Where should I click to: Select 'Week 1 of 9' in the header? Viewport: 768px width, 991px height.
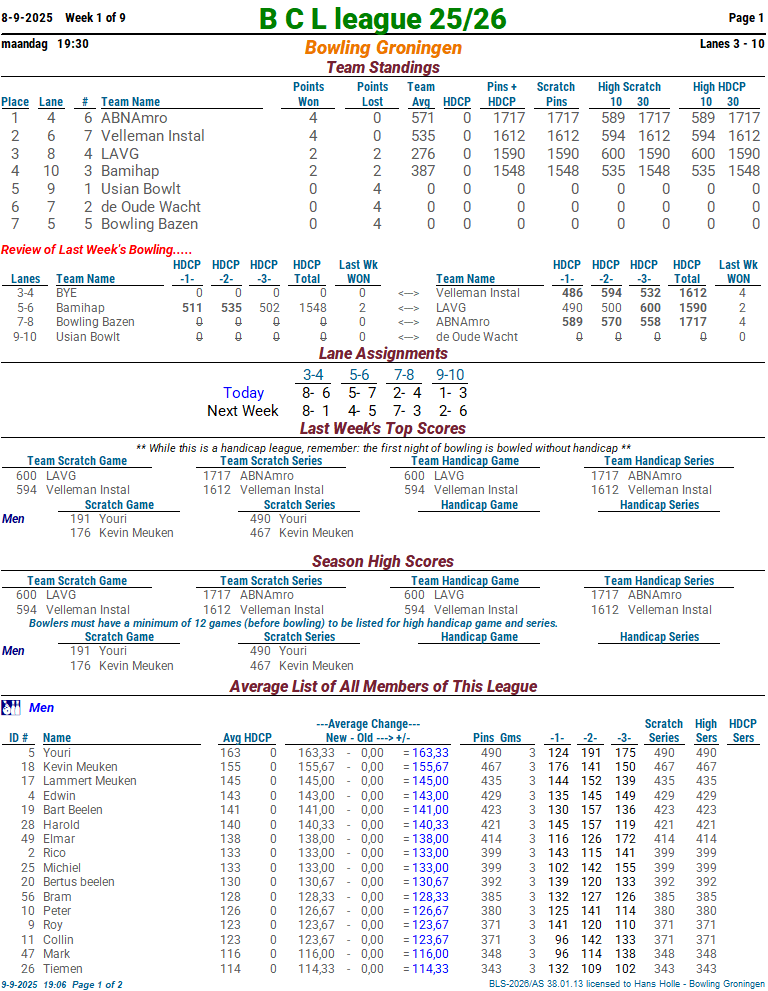click(x=95, y=18)
